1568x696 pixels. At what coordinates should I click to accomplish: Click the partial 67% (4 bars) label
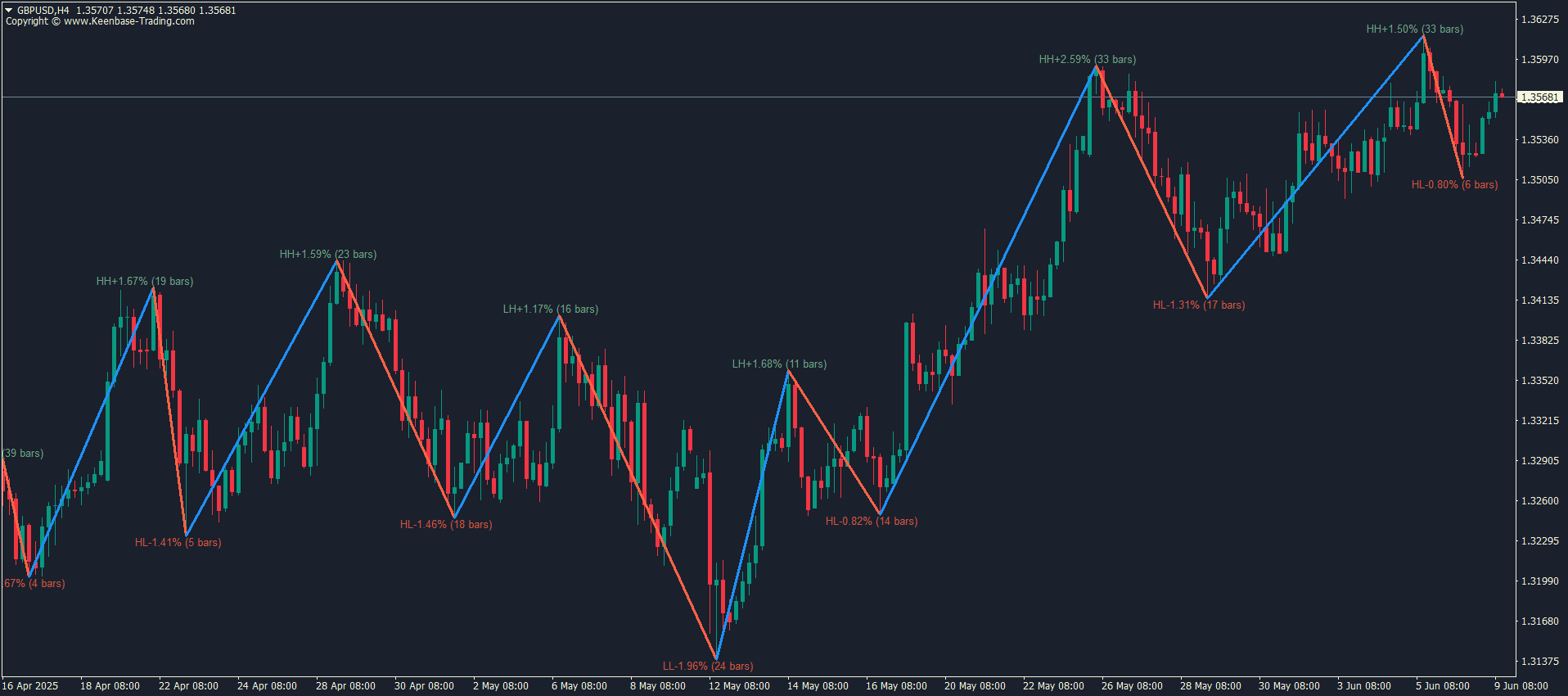tap(34, 584)
